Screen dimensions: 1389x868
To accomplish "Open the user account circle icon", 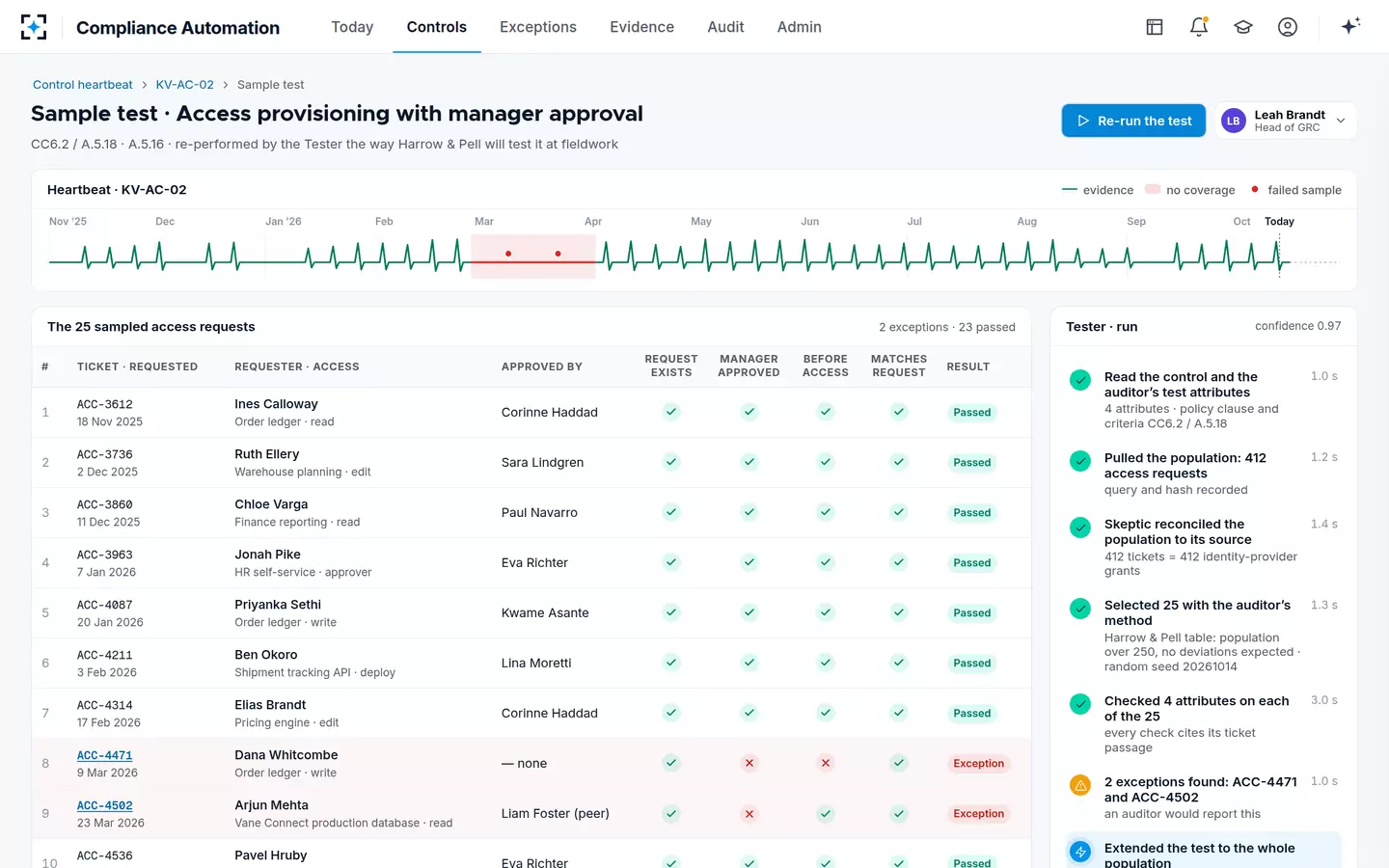I will click(1288, 27).
